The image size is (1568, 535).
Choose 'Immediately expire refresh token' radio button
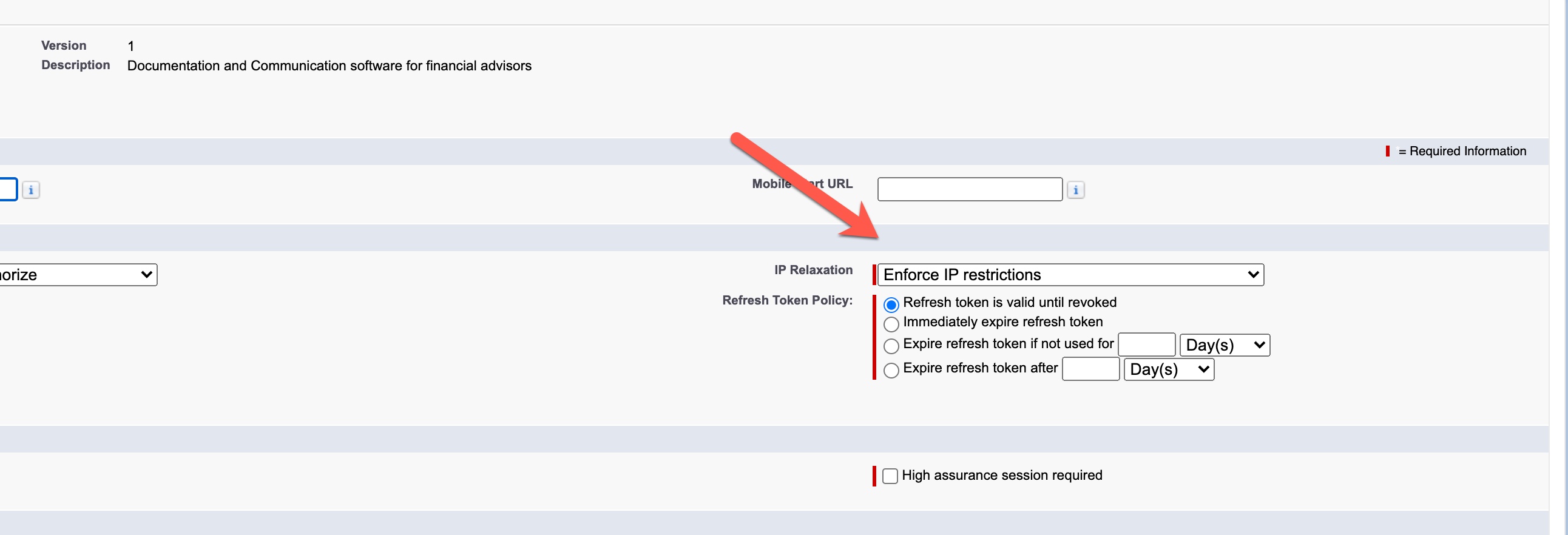[x=891, y=324]
